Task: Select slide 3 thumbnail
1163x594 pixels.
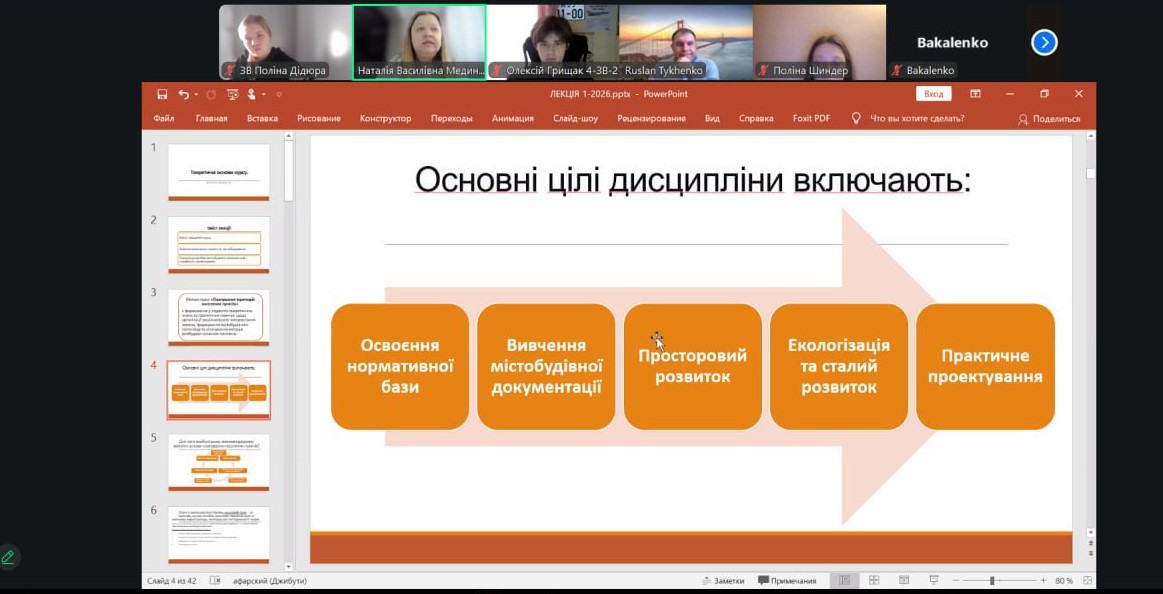Action: 219,317
